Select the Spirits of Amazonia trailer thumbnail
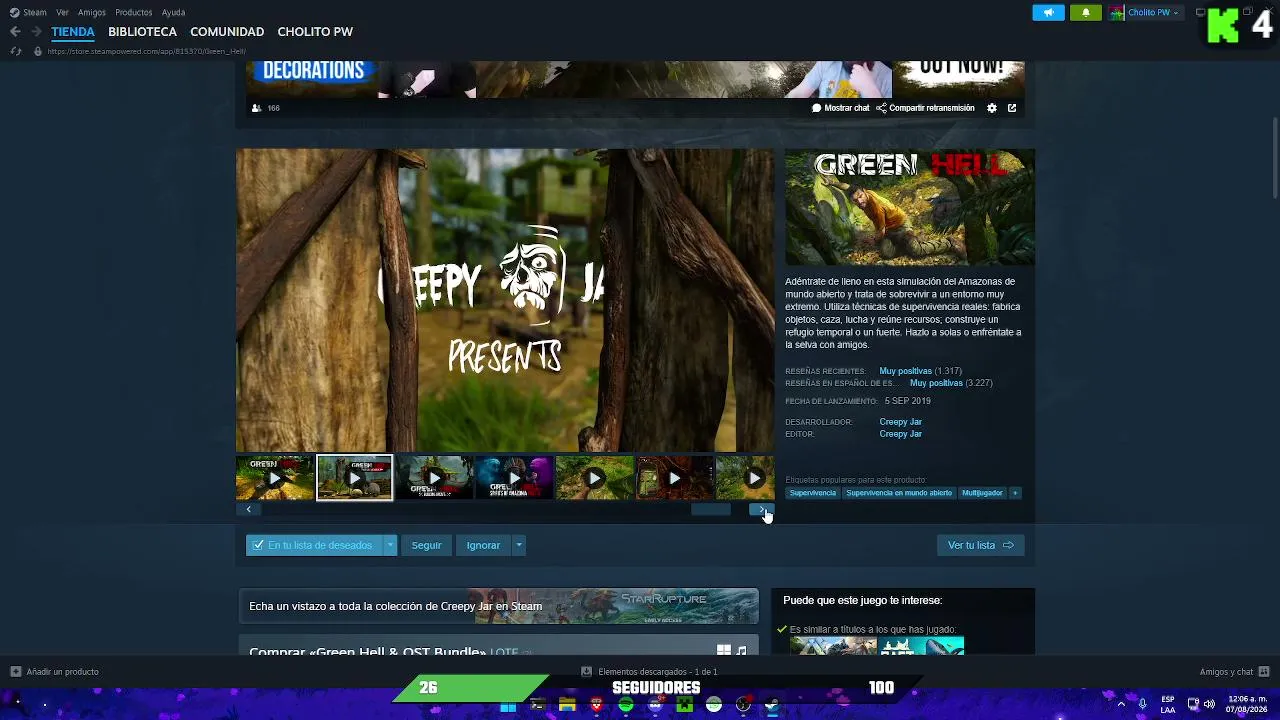Viewport: 1280px width, 720px height. click(x=515, y=478)
